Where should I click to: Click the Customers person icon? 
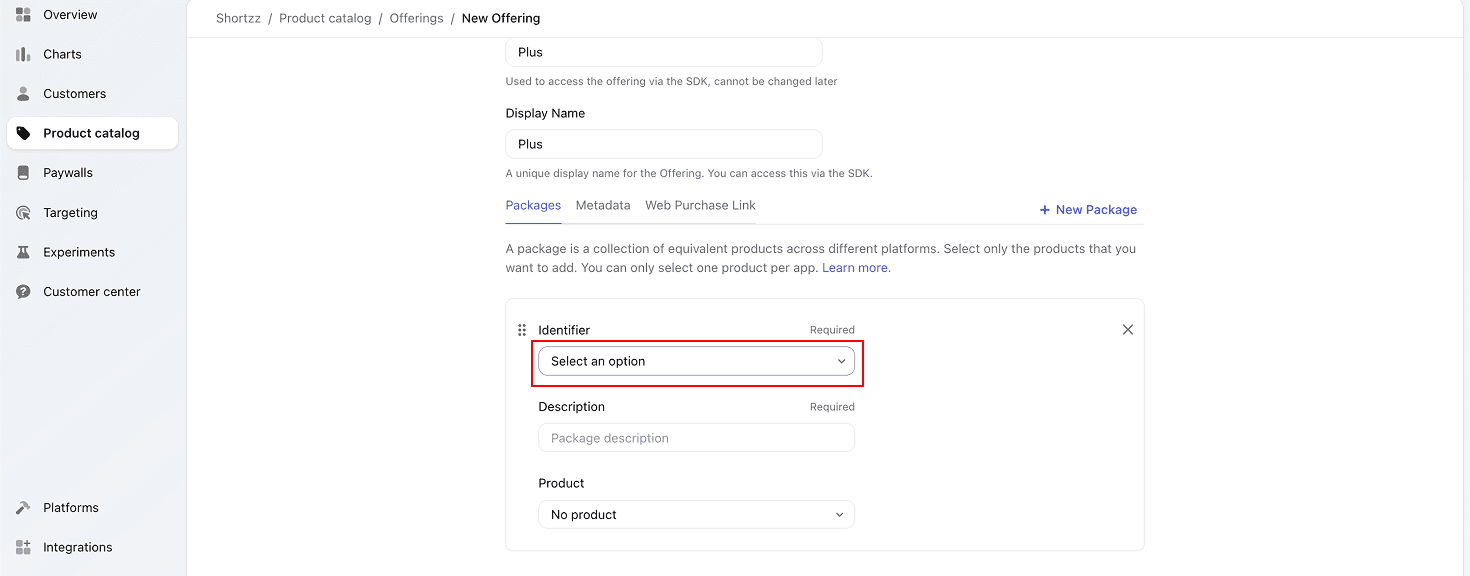23,94
